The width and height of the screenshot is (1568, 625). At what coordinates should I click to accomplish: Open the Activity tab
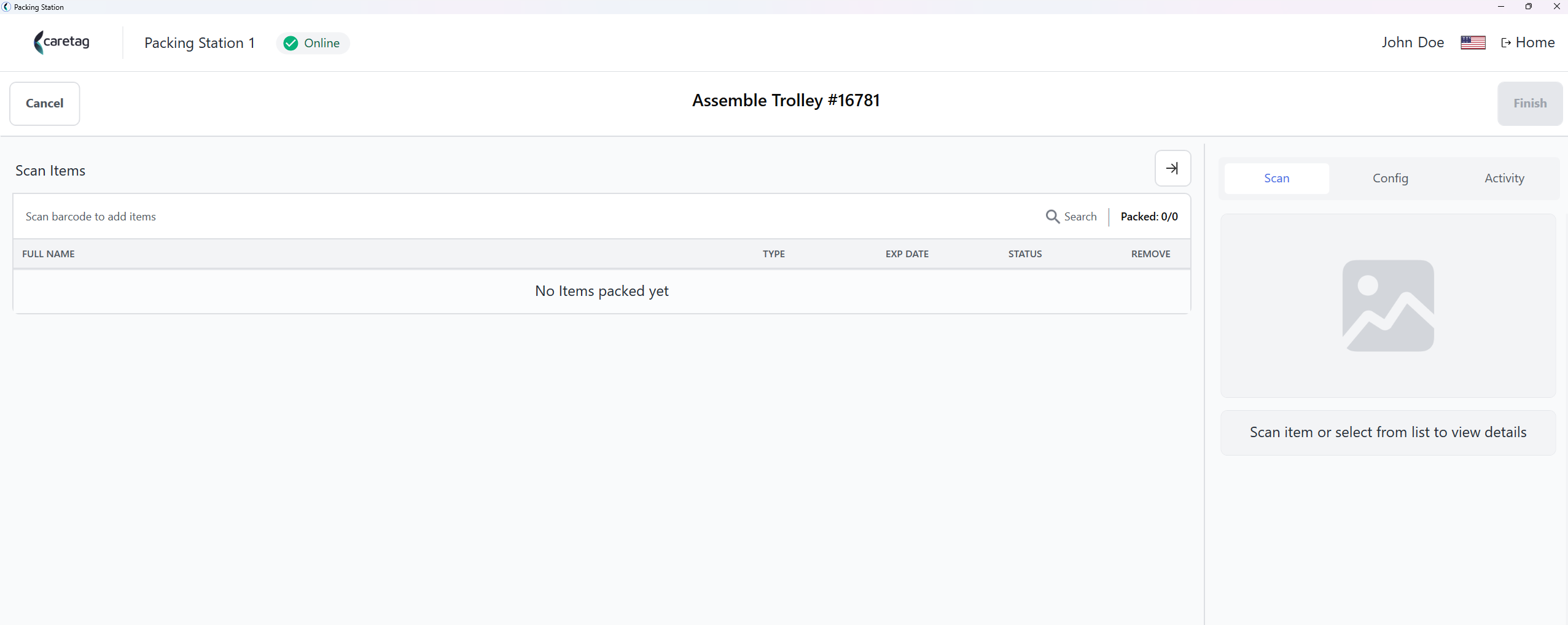[x=1504, y=178]
